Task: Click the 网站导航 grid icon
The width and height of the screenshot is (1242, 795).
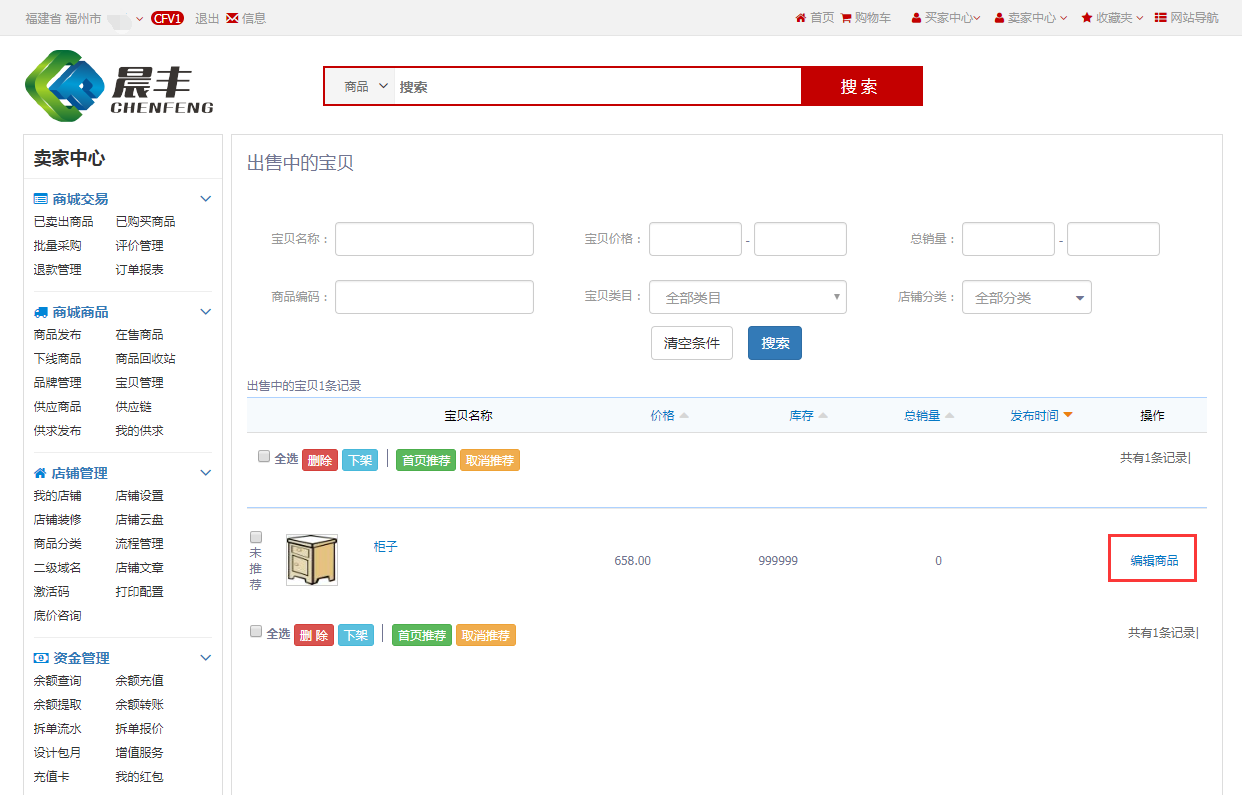Action: tap(1160, 18)
